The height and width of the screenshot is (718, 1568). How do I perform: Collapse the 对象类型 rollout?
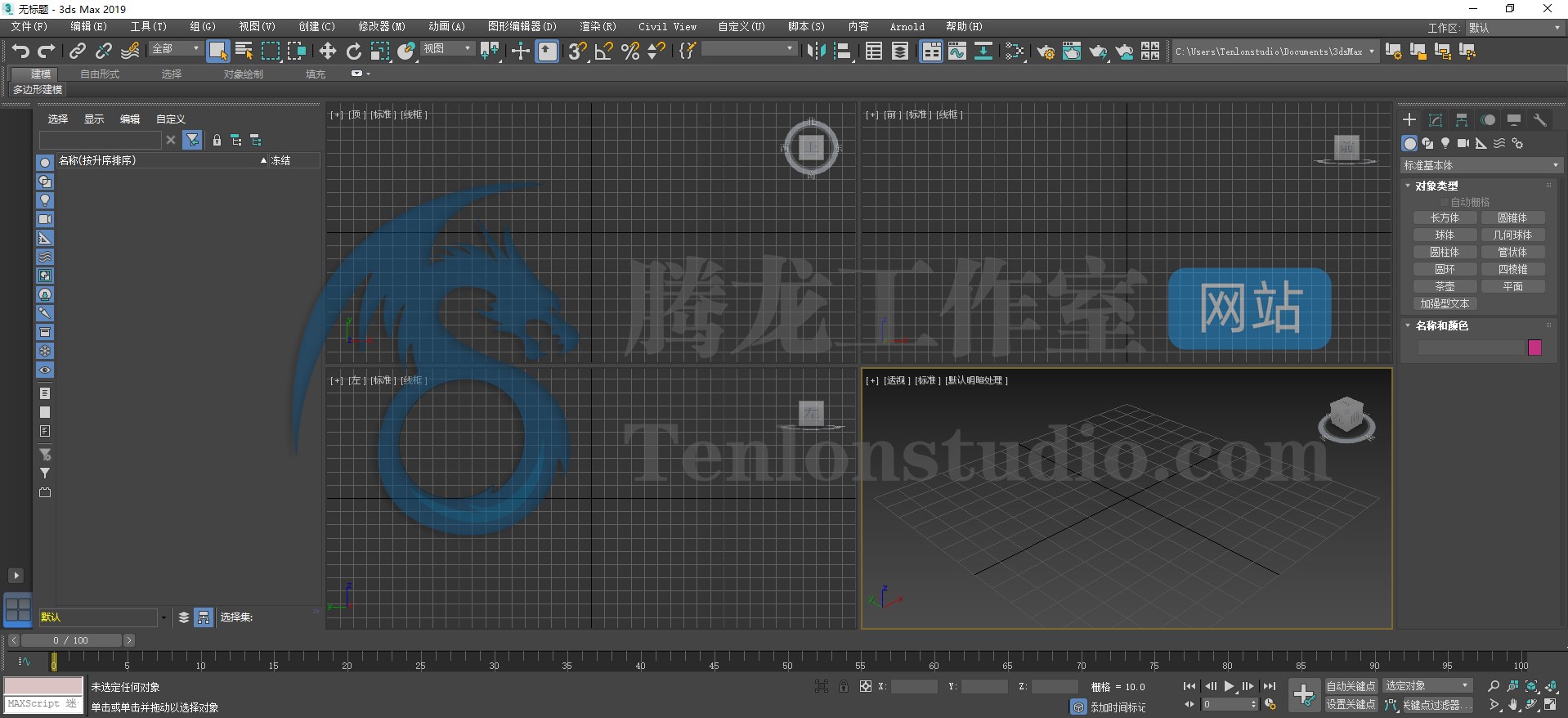pos(1436,186)
